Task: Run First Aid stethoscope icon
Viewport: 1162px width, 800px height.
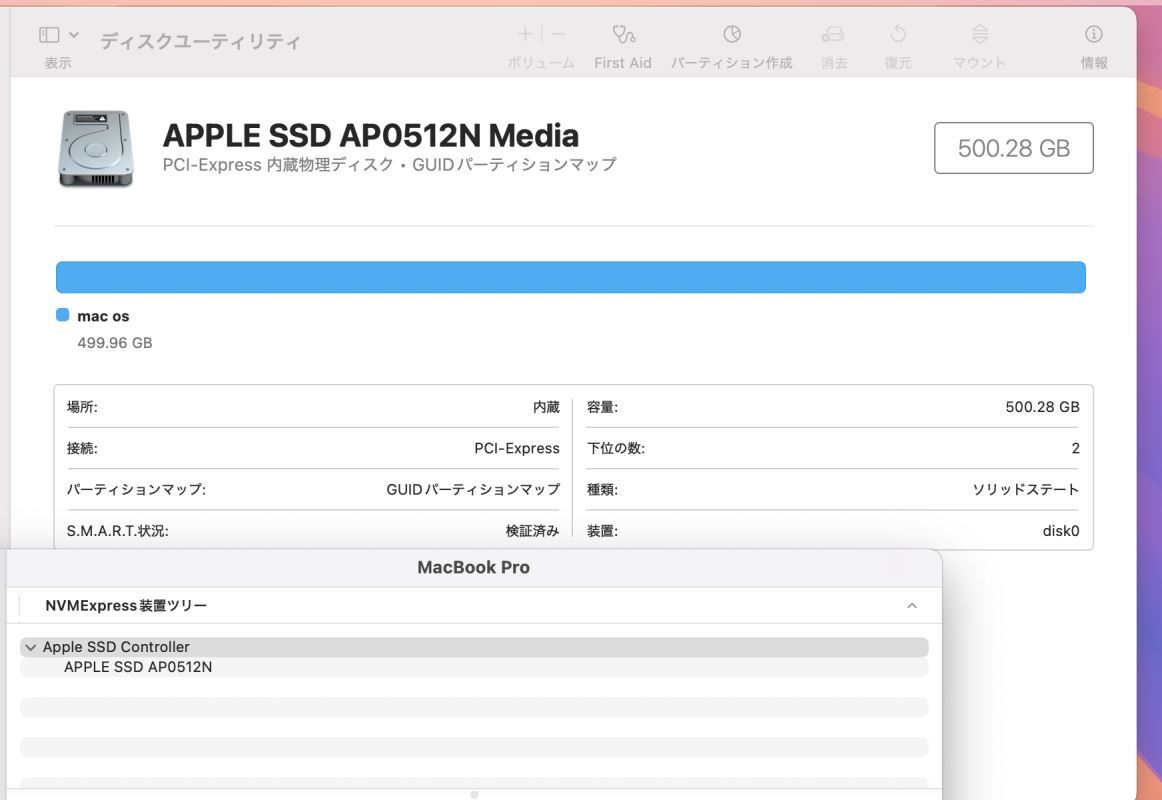Action: point(623,34)
